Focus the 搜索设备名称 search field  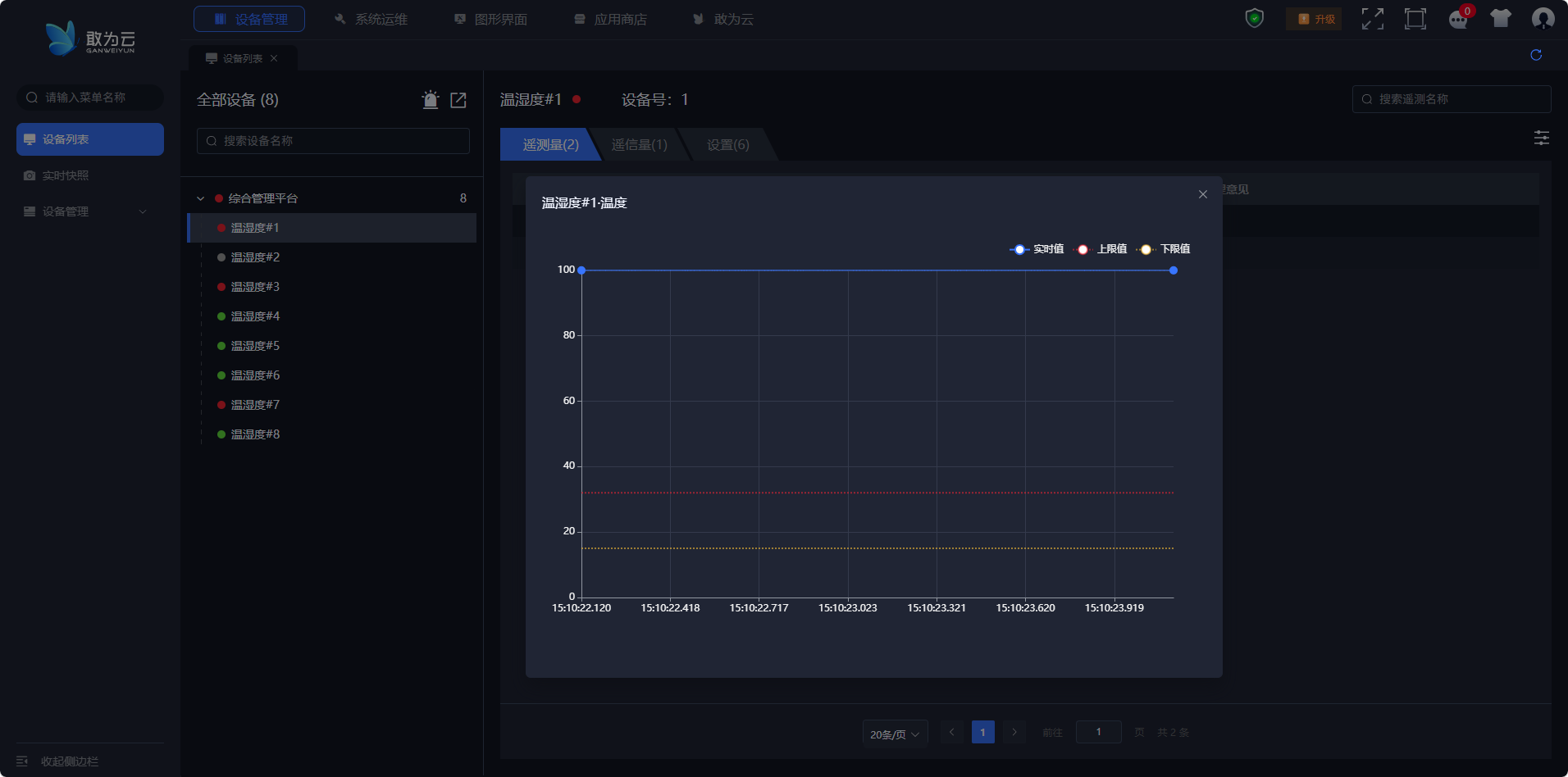[x=333, y=141]
